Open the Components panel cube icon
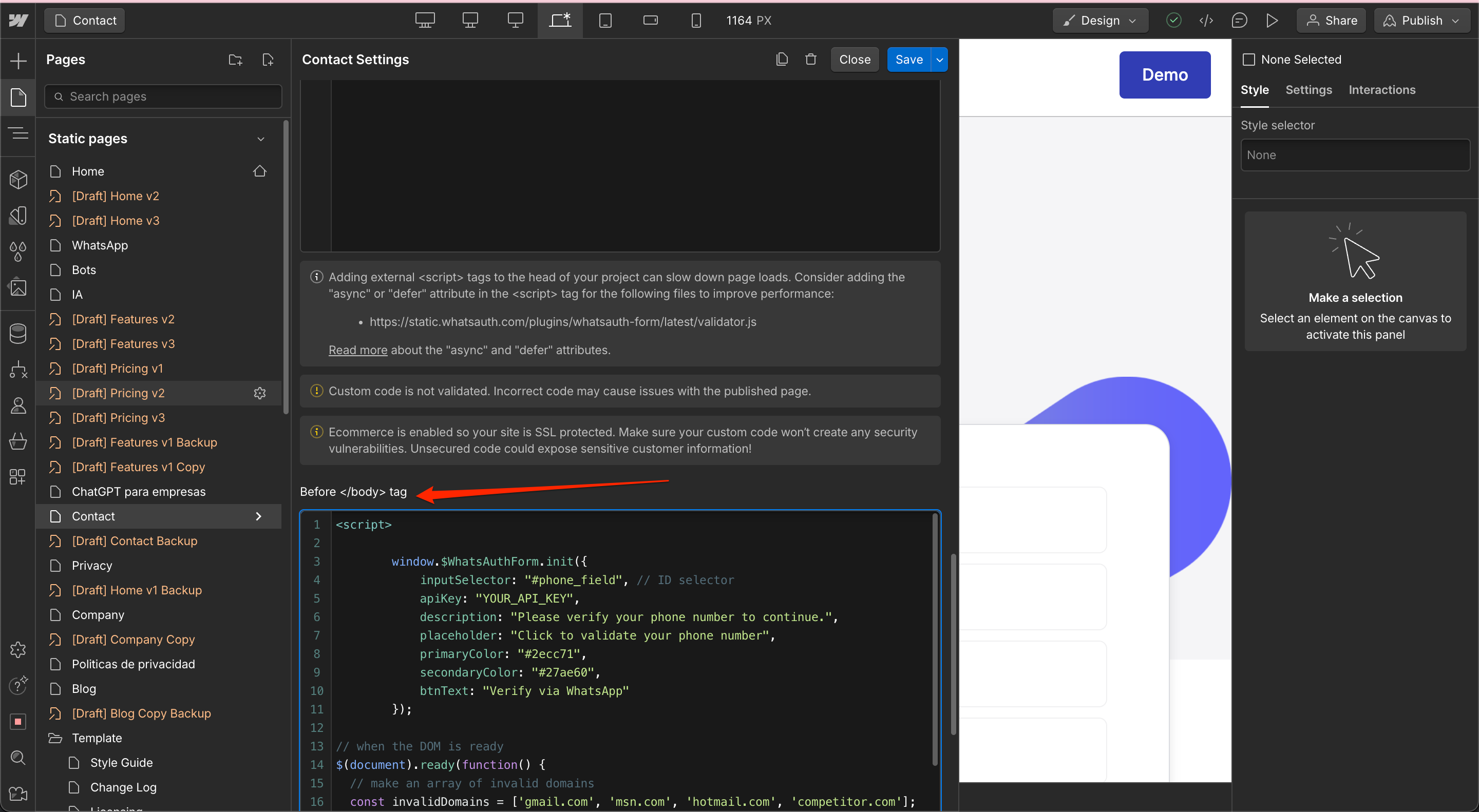This screenshot has width=1479, height=812. pos(18,180)
